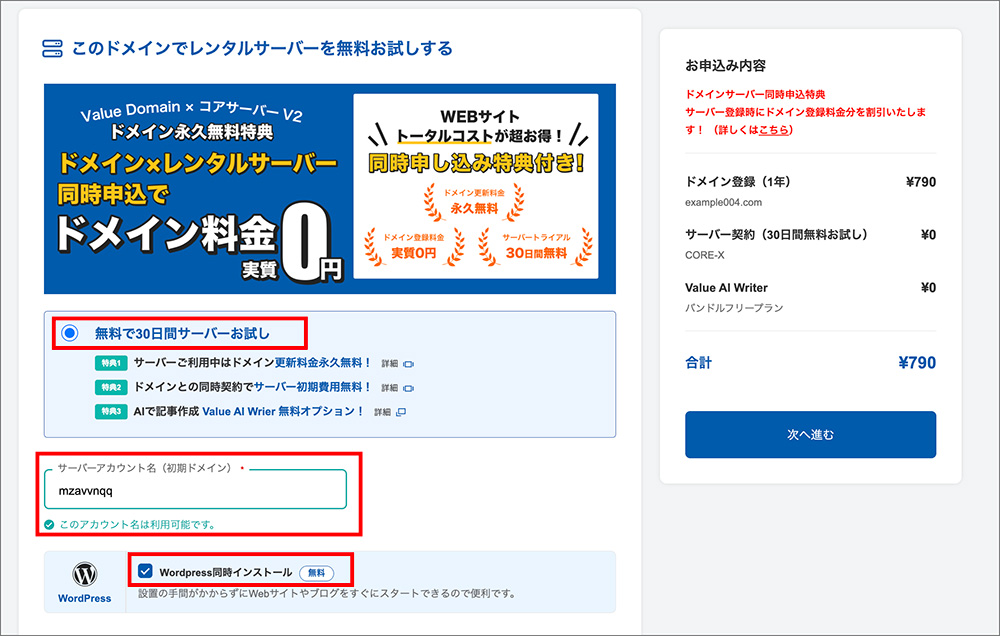
Task: Focus the server account name input field
Action: tap(195, 490)
